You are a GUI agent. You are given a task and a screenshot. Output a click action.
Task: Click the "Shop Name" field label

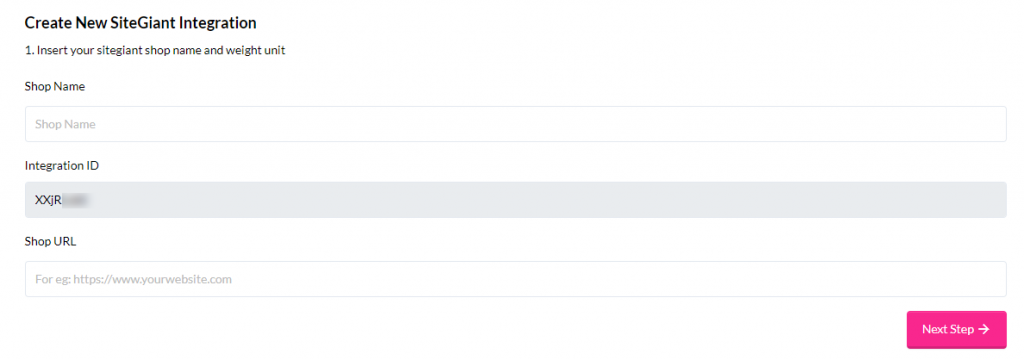pyautogui.click(x=55, y=86)
